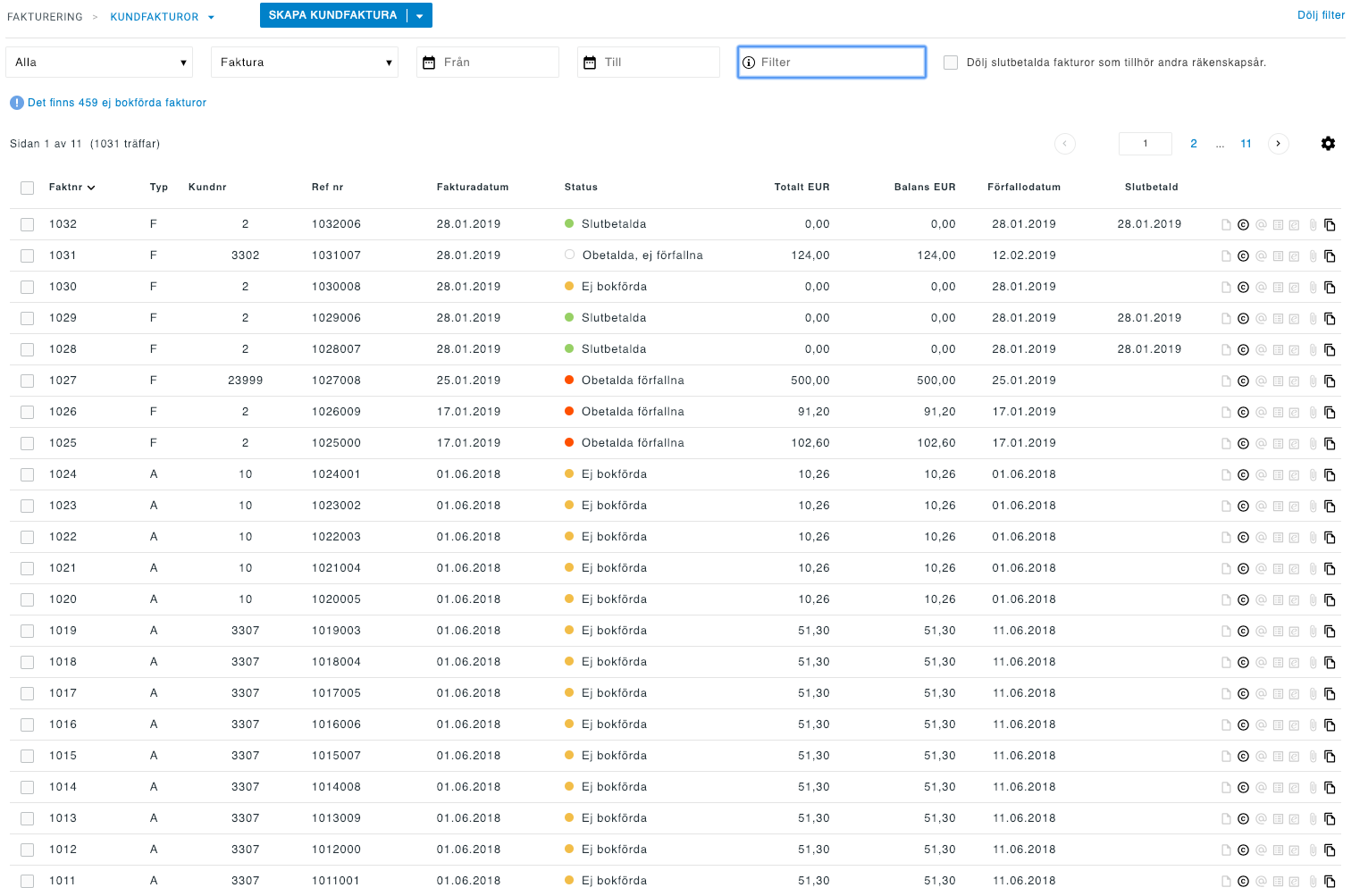
Task: Click the e-invoice icon on invoice 1026
Action: pyautogui.click(x=1294, y=412)
